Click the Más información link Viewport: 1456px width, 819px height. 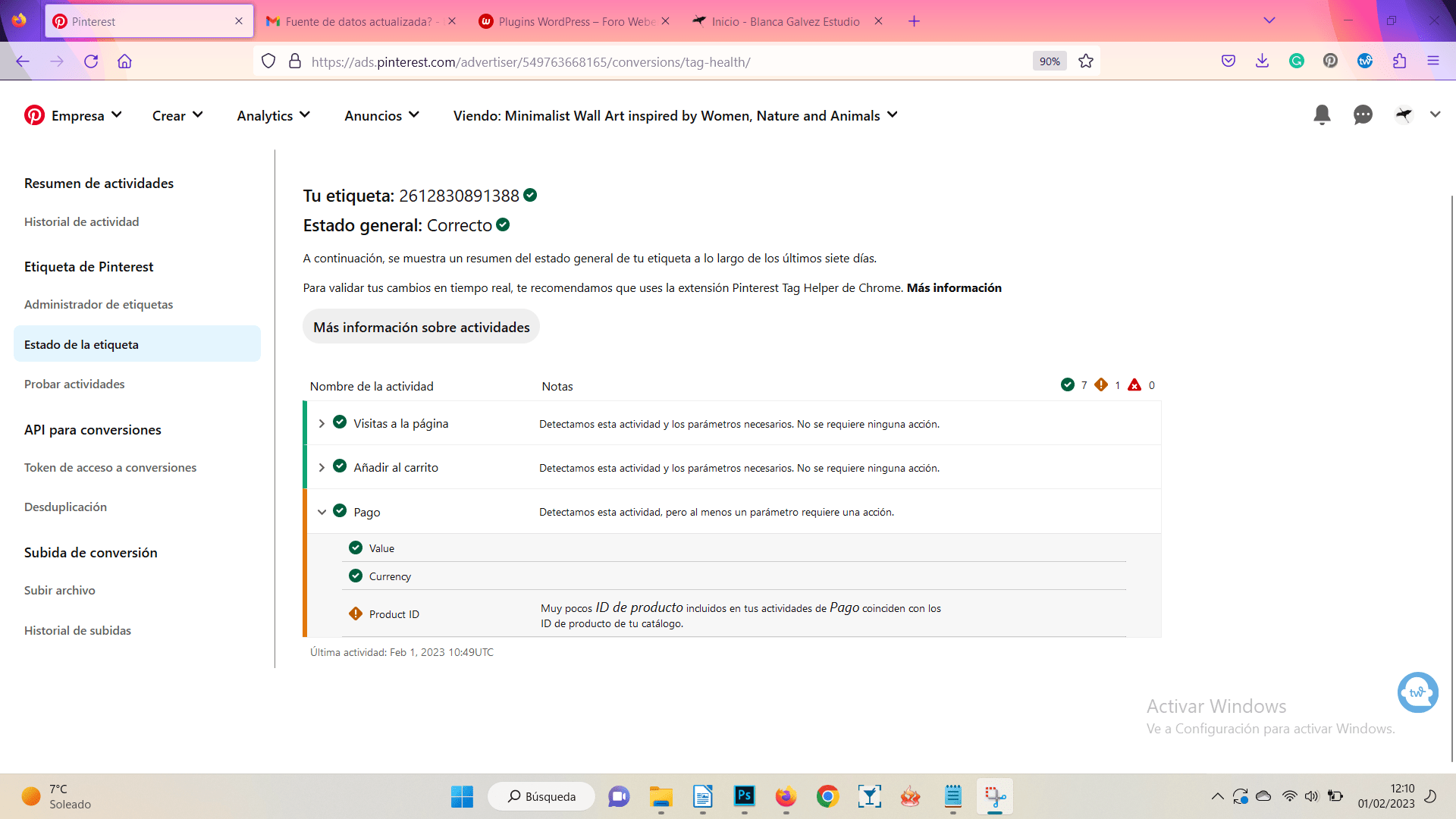tap(954, 287)
